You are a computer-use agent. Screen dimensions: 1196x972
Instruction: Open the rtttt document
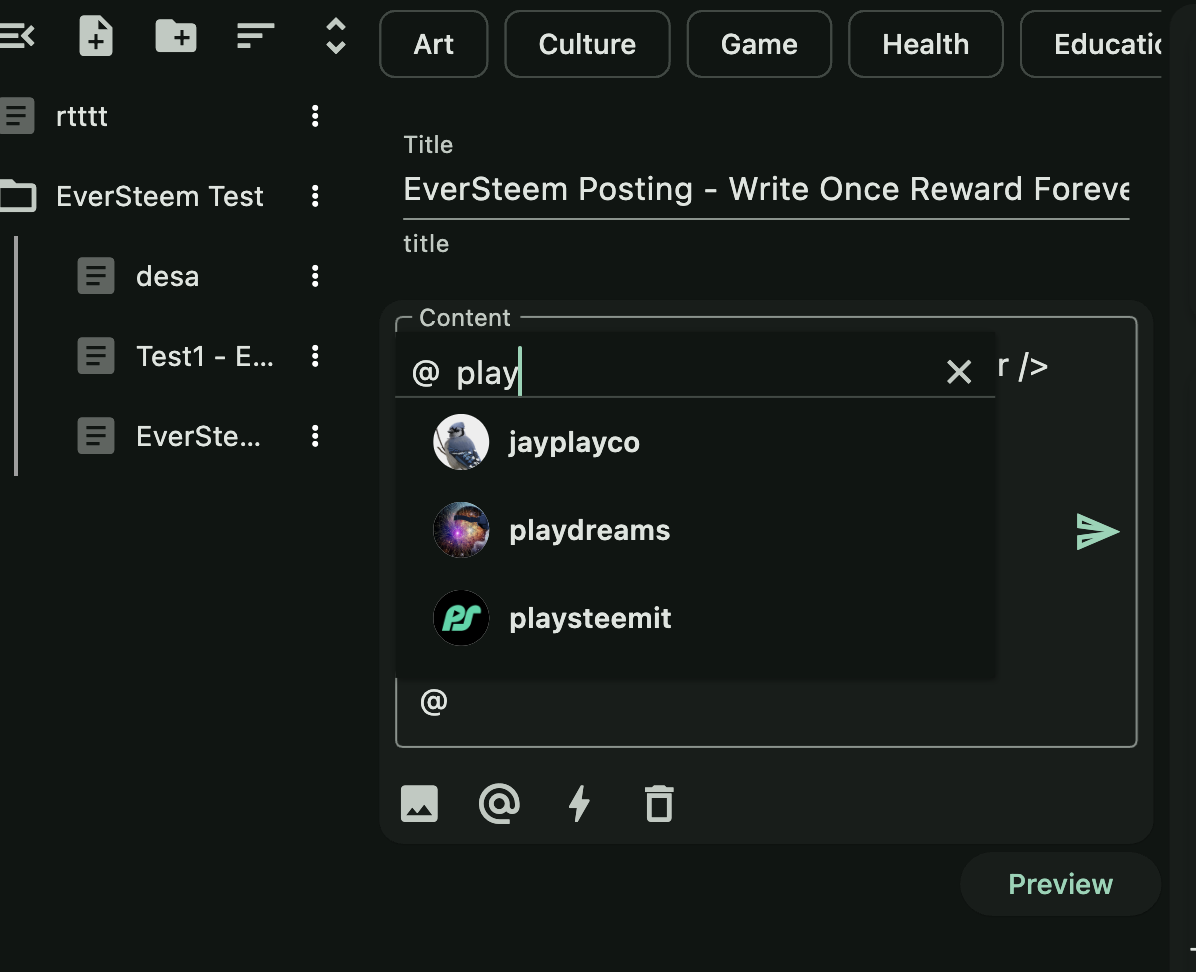tap(82, 117)
